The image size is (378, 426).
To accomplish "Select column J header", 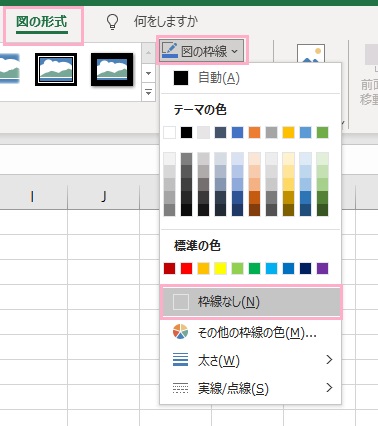I will click(103, 197).
